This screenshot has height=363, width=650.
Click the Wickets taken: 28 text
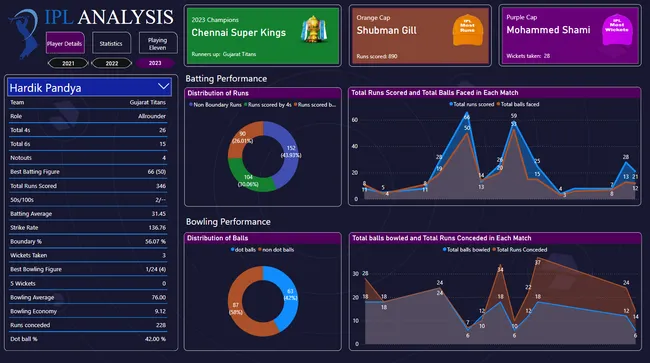click(528, 56)
